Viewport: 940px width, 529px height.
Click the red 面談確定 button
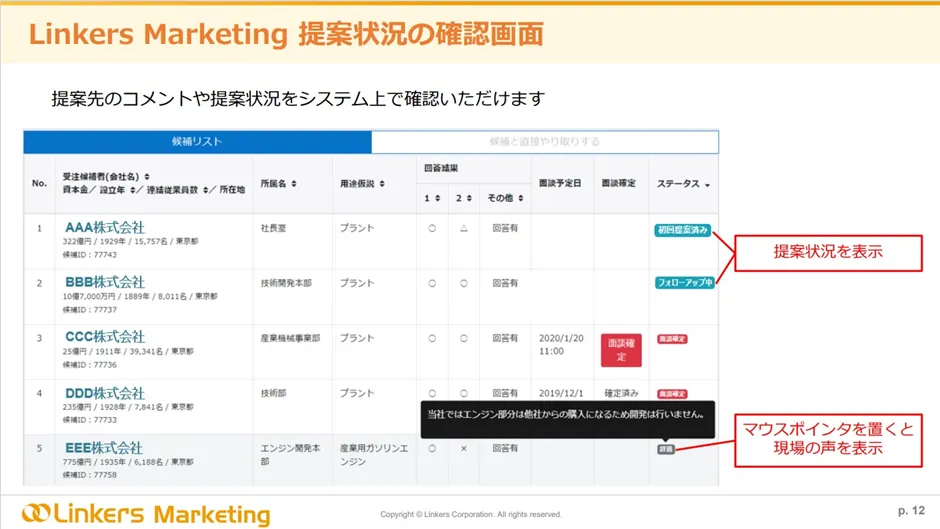point(621,350)
